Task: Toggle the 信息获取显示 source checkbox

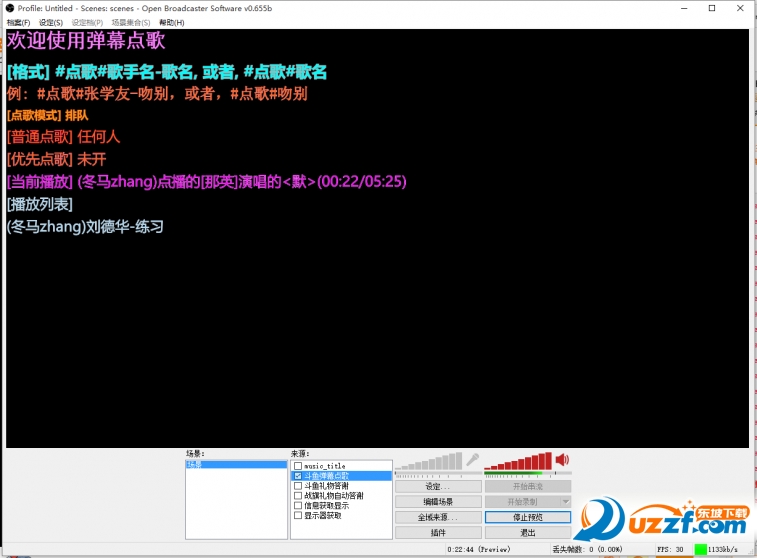Action: 297,506
